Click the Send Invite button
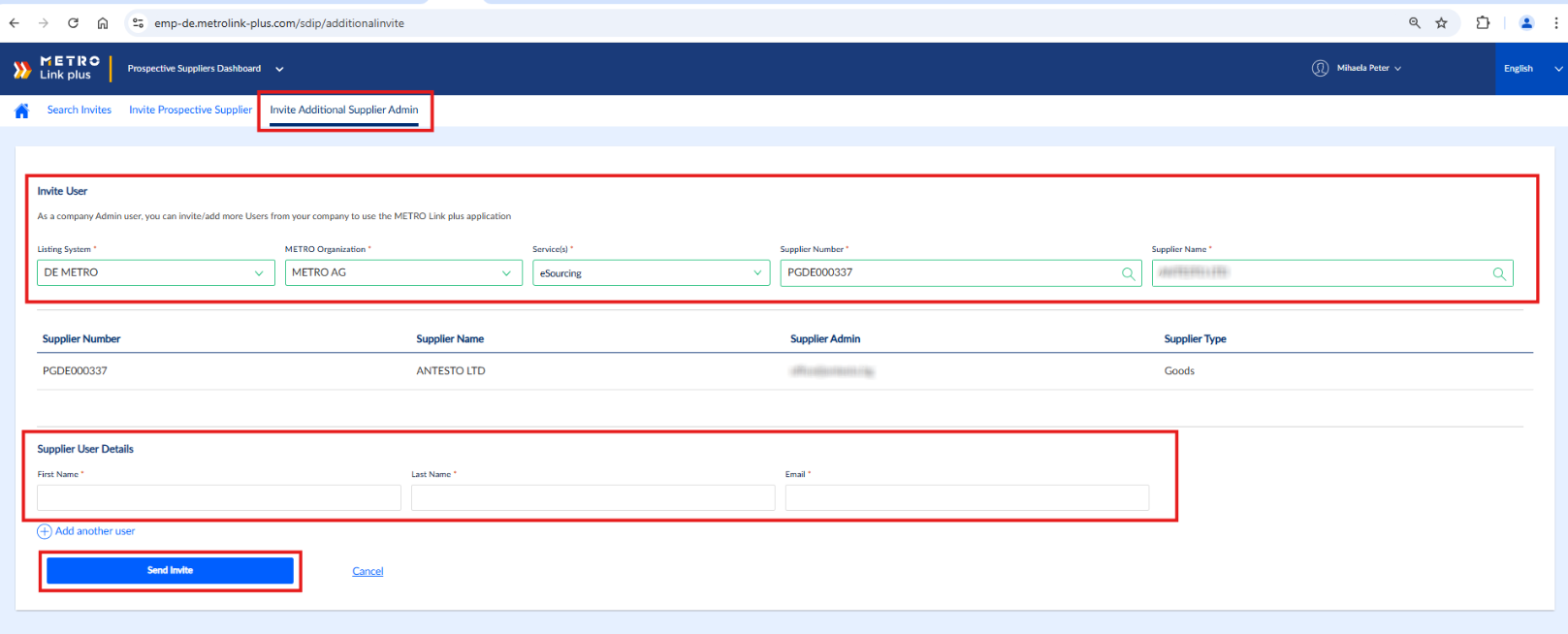This screenshot has width=1568, height=634. coord(170,570)
